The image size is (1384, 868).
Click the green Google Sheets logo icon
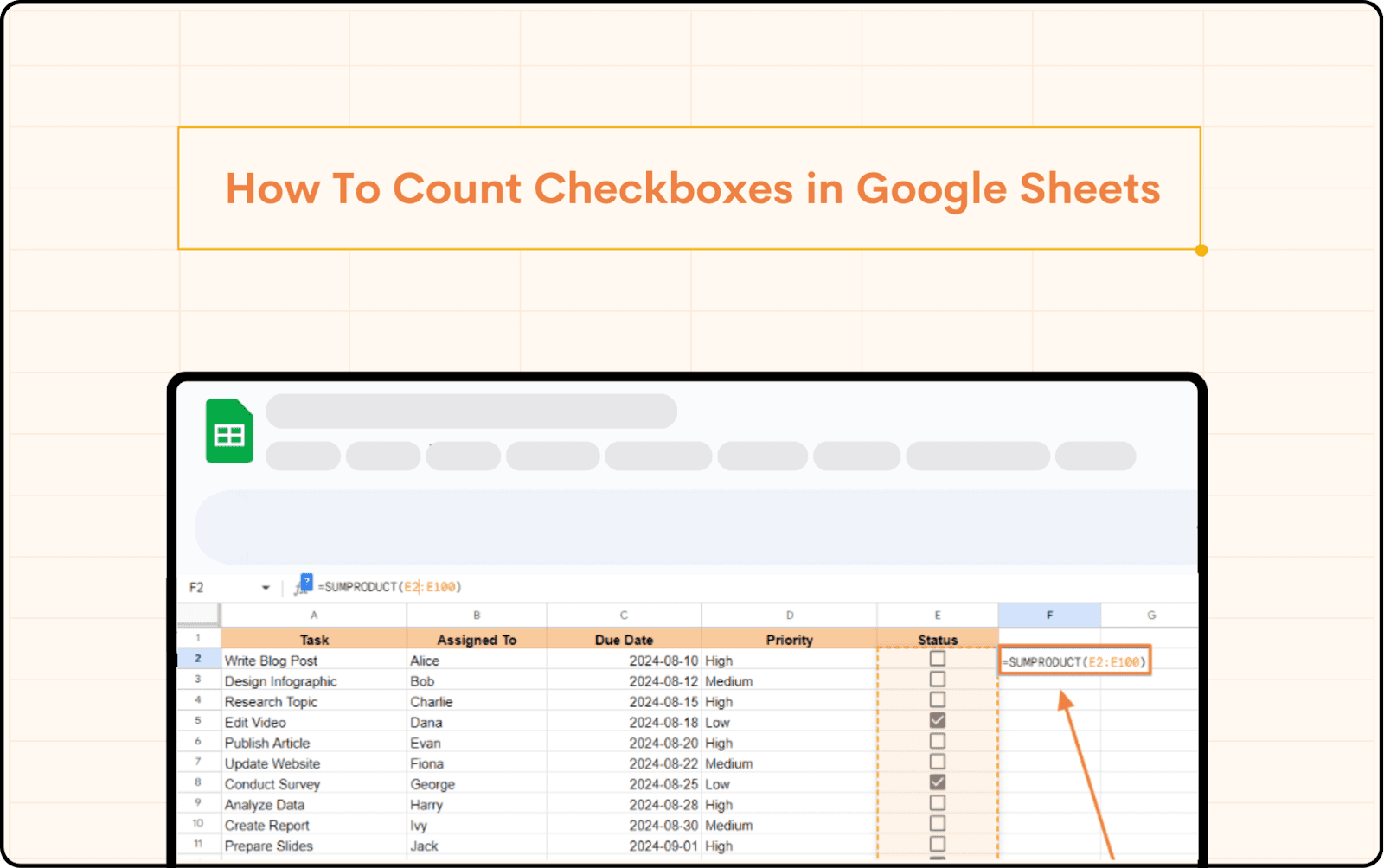[x=229, y=431]
